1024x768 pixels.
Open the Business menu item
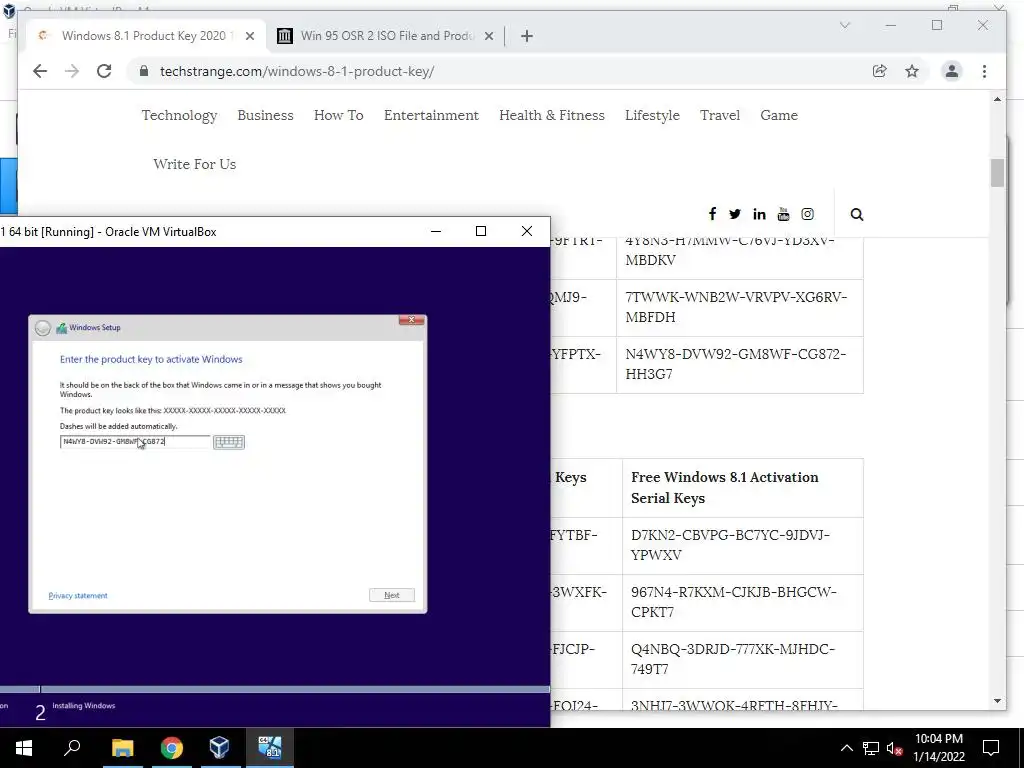coord(265,116)
